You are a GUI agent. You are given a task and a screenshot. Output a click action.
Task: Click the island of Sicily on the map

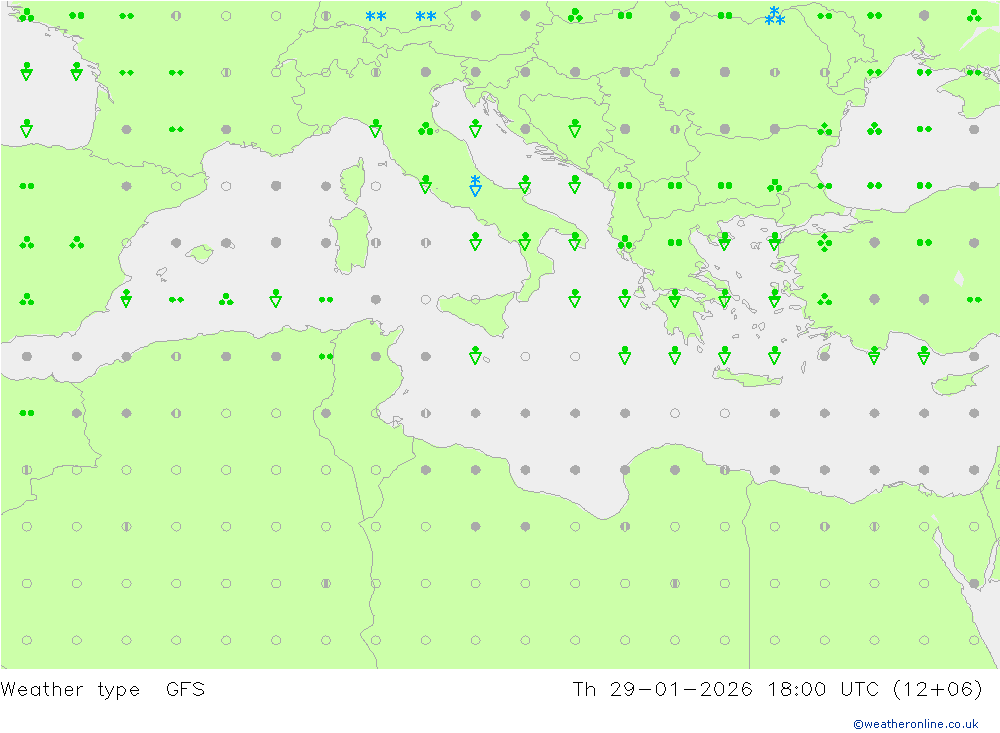477,313
